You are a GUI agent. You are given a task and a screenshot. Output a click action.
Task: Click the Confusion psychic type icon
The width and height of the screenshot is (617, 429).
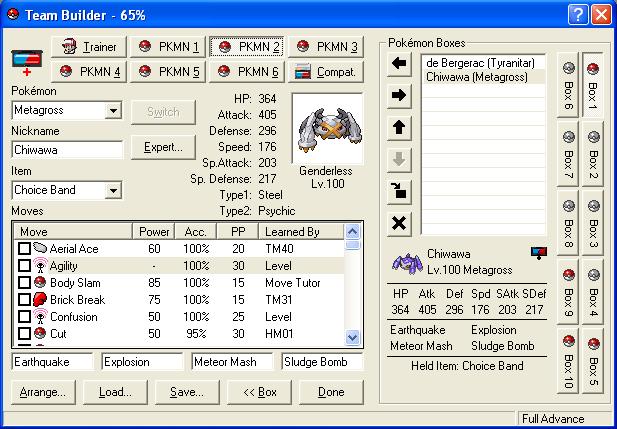(x=40, y=316)
